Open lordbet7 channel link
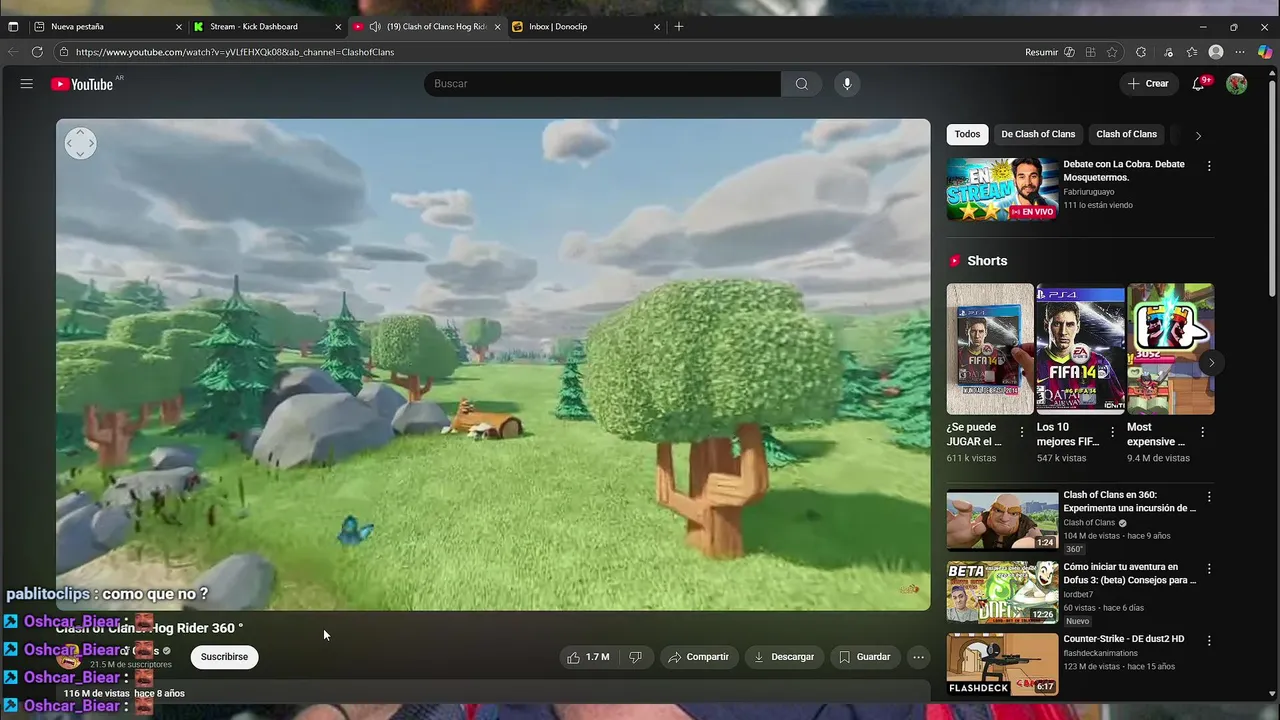The height and width of the screenshot is (720, 1280). click(1079, 594)
